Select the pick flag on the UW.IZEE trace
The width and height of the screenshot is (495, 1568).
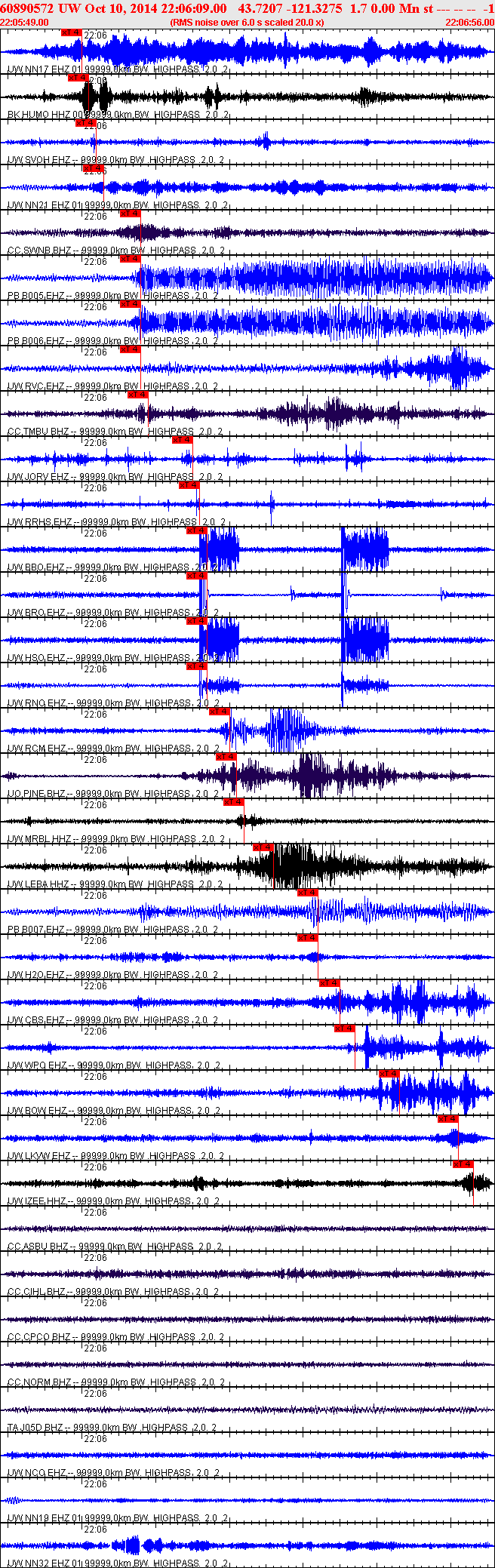click(463, 1164)
